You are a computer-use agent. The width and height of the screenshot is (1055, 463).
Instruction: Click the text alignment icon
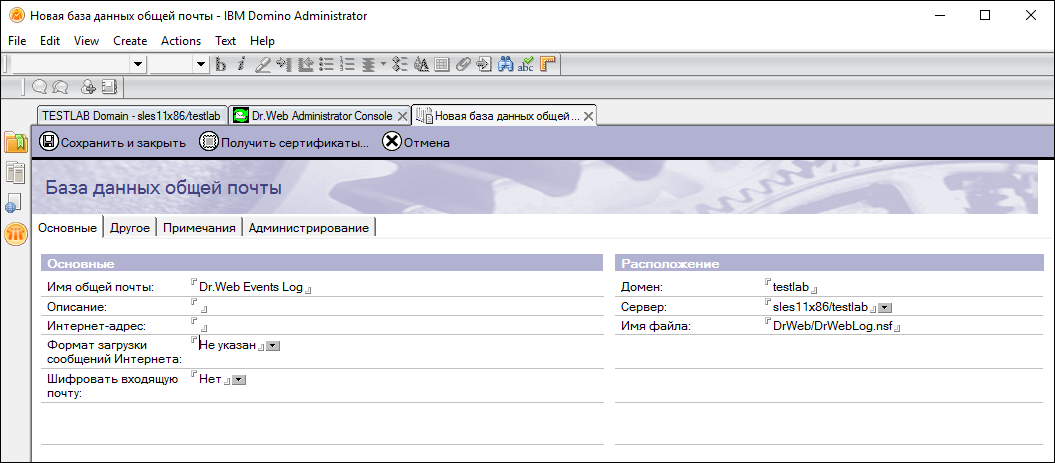[368, 64]
